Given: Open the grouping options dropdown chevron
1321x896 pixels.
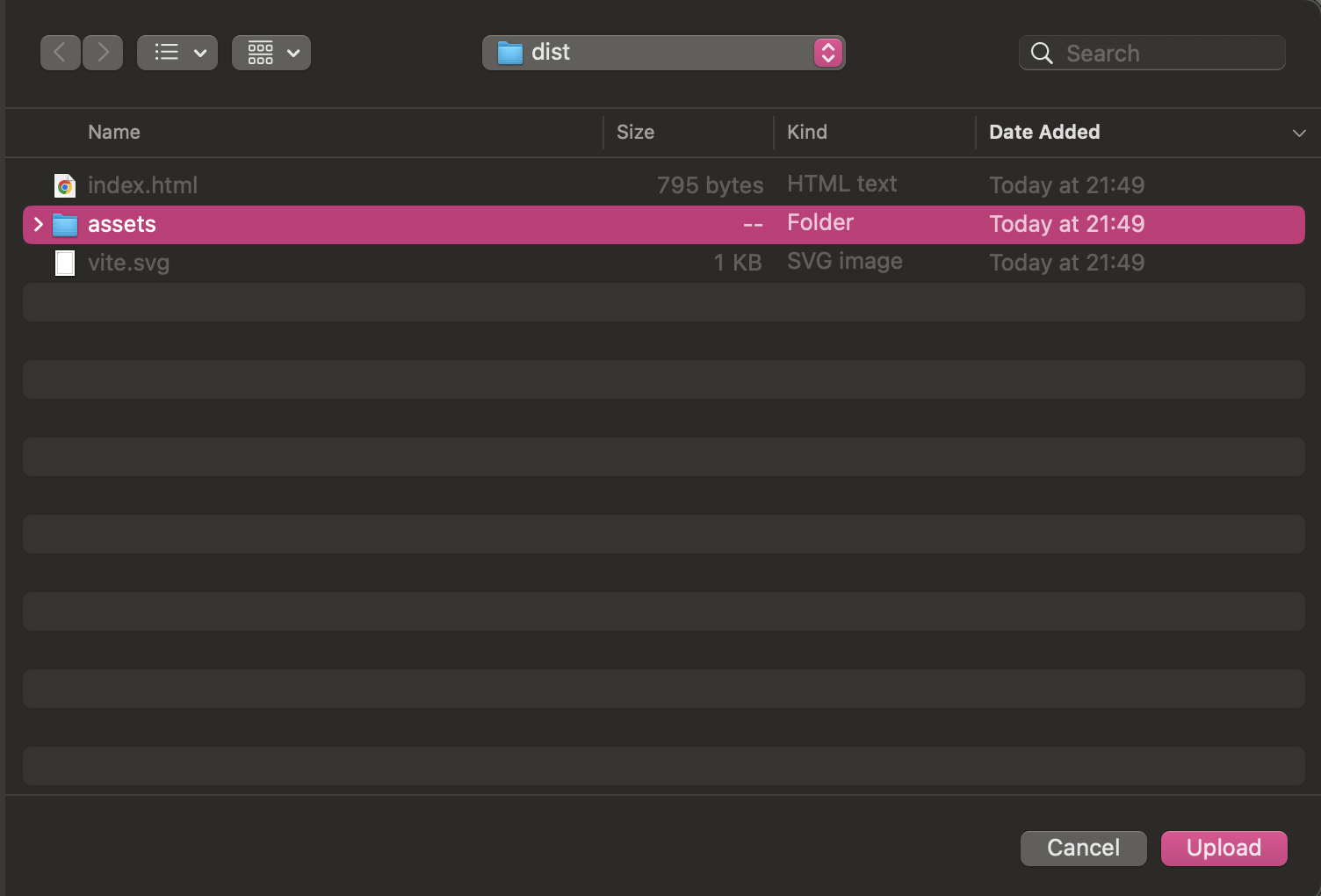Looking at the screenshot, I should point(293,53).
